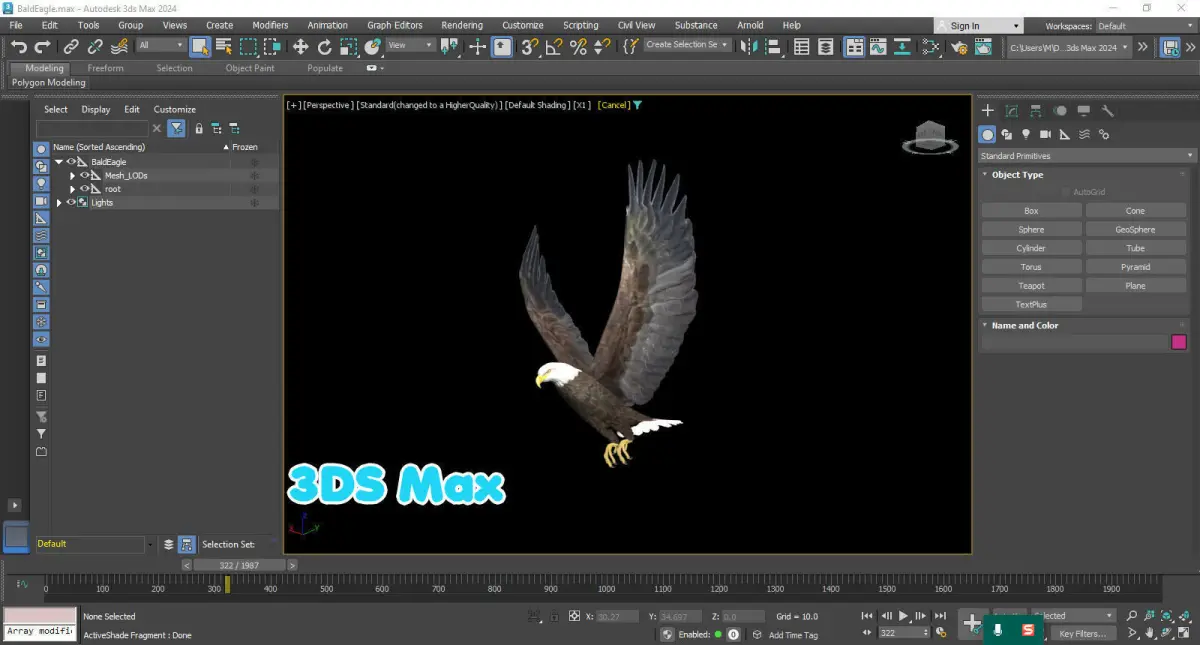The height and width of the screenshot is (645, 1200).
Task: Open the Schematic View icon
Action: pos(930,46)
